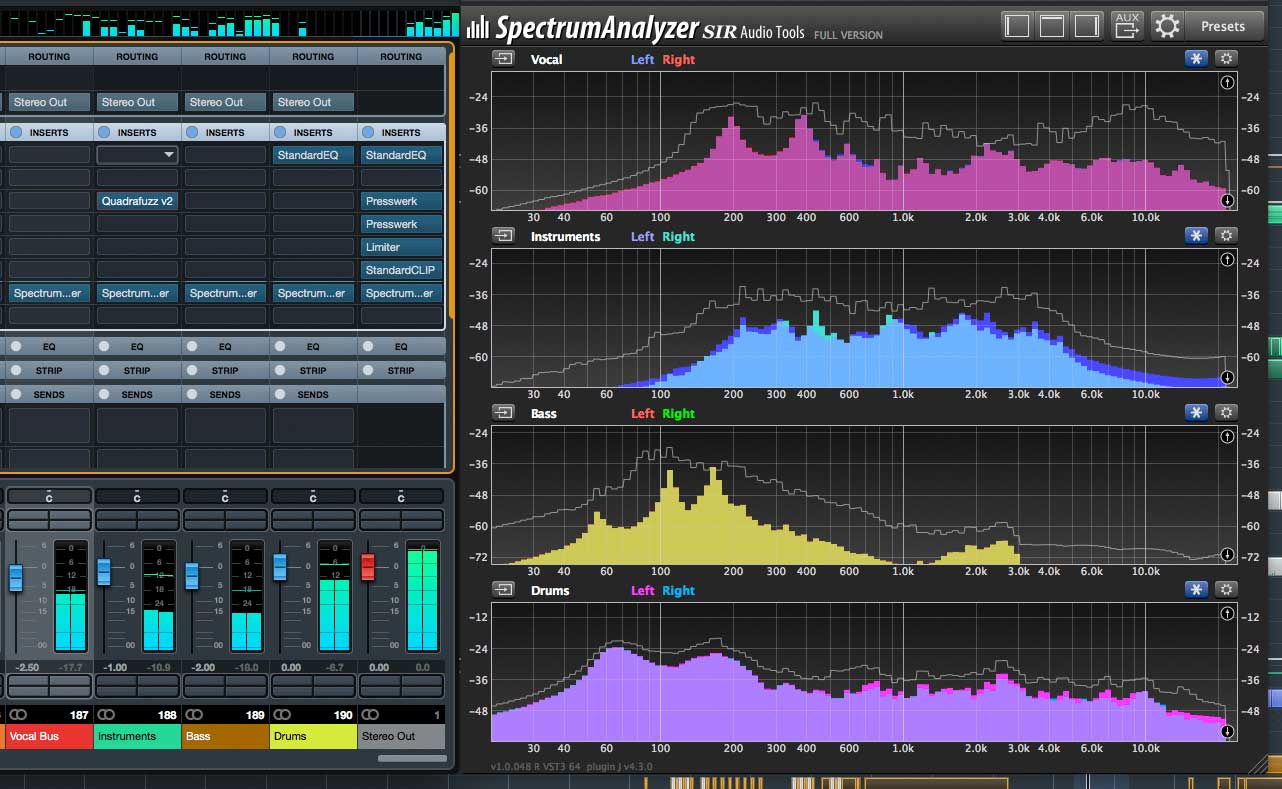Open the small gear settings for Vocal analyzer
The width and height of the screenshot is (1282, 789).
pos(1226,59)
